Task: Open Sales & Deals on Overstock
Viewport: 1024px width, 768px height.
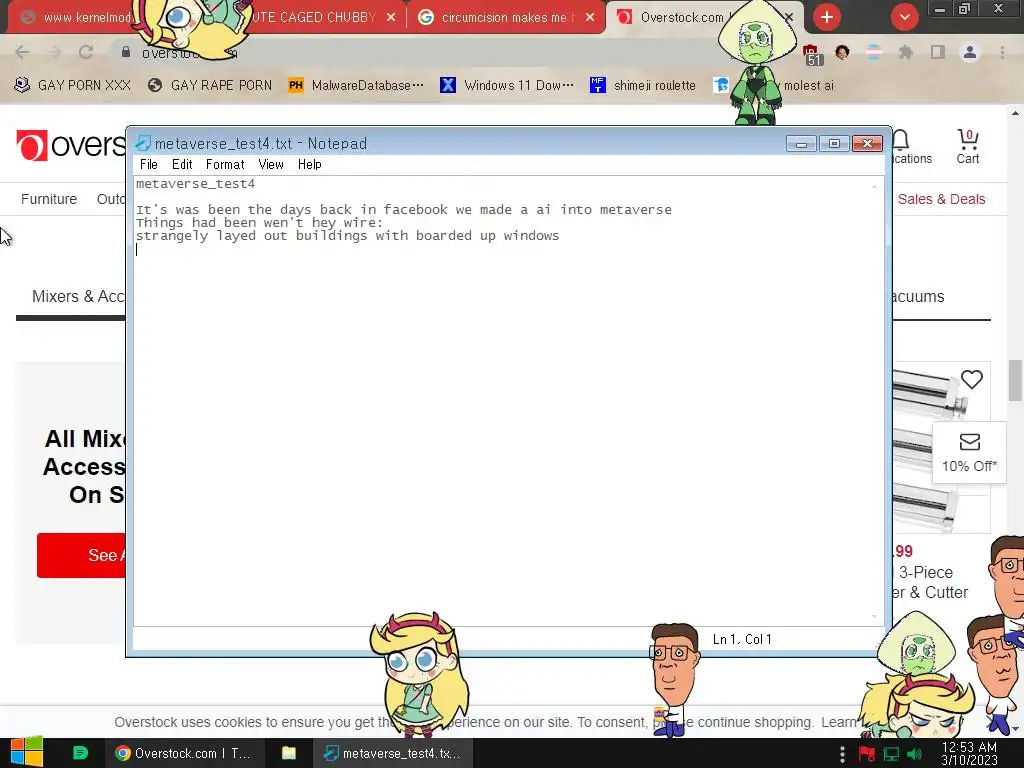Action: click(941, 199)
